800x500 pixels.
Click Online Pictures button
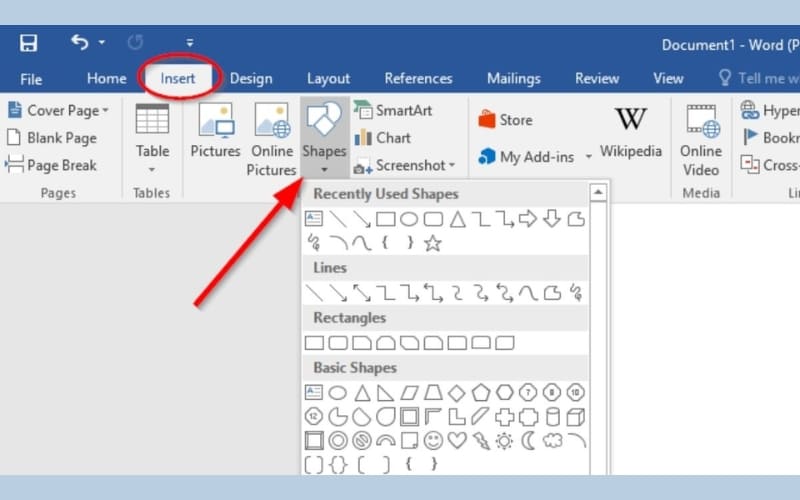[272, 139]
